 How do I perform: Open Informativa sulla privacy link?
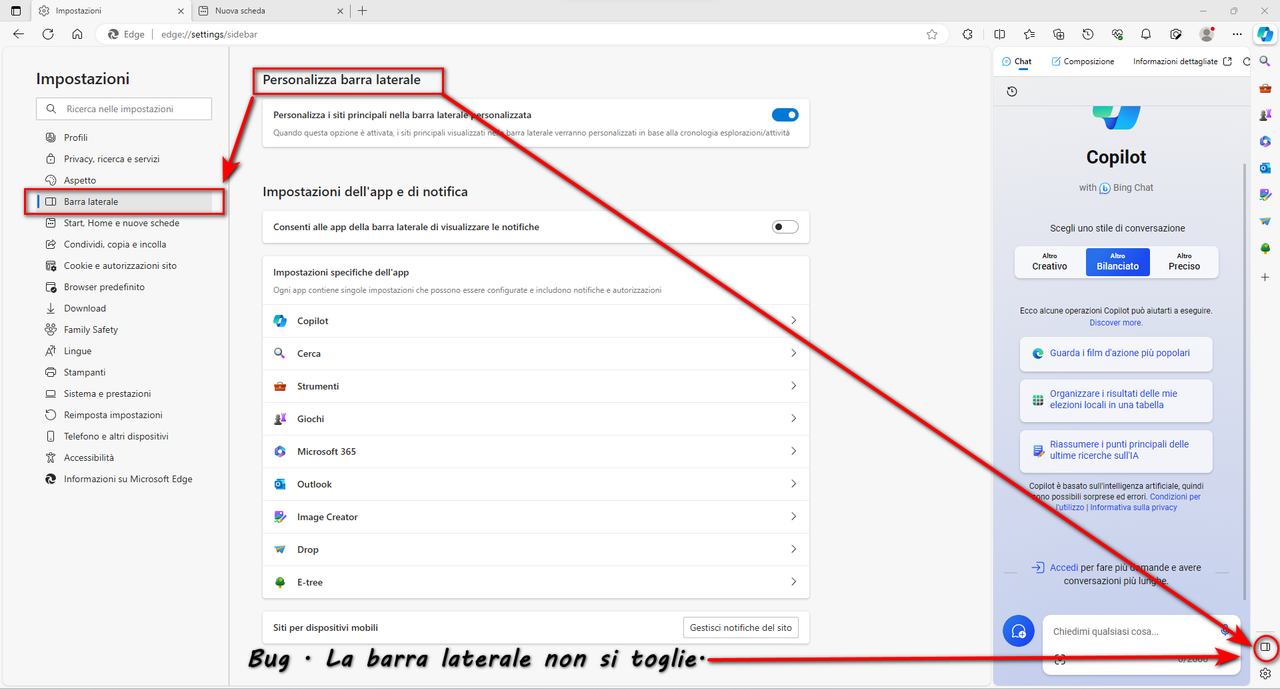point(1133,508)
